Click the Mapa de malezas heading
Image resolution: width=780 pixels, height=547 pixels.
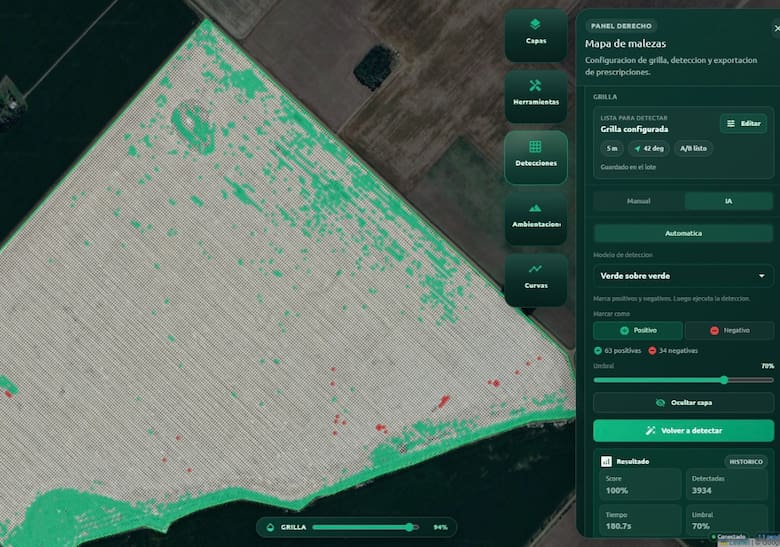pos(625,44)
